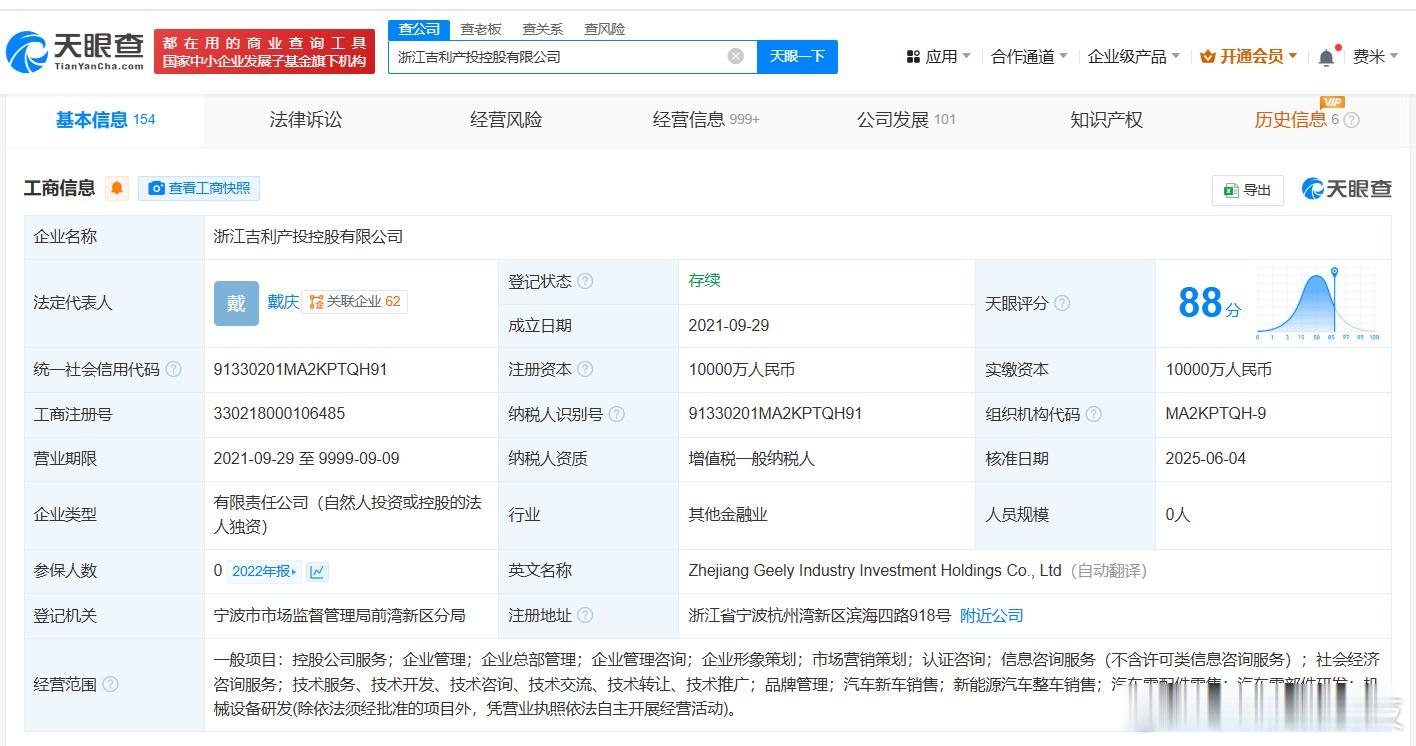Screen dimensions: 1416x746
Task: Click help icon next to 登记状态
Action: tap(585, 282)
